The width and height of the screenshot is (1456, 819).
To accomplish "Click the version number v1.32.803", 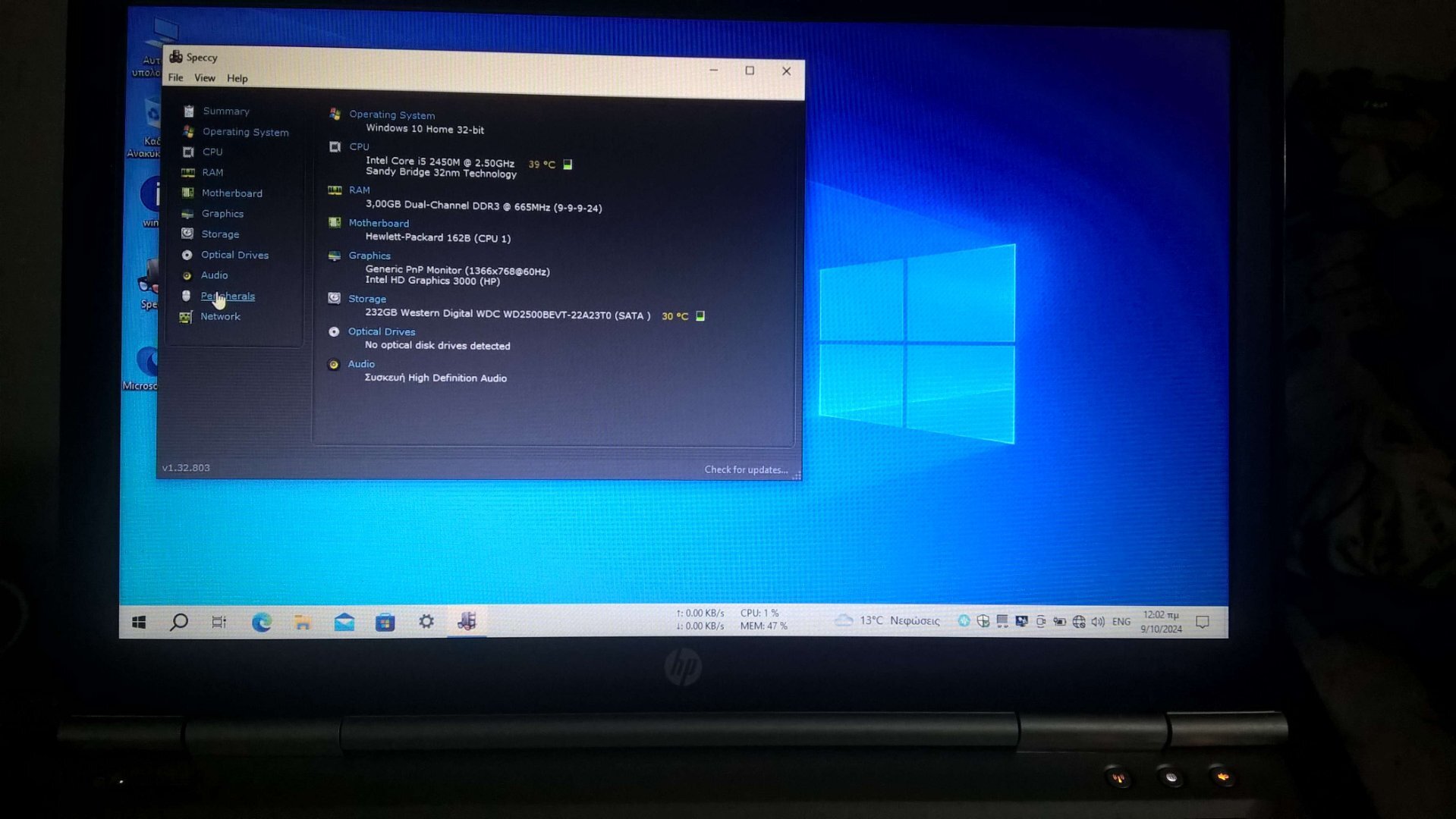I will point(186,467).
